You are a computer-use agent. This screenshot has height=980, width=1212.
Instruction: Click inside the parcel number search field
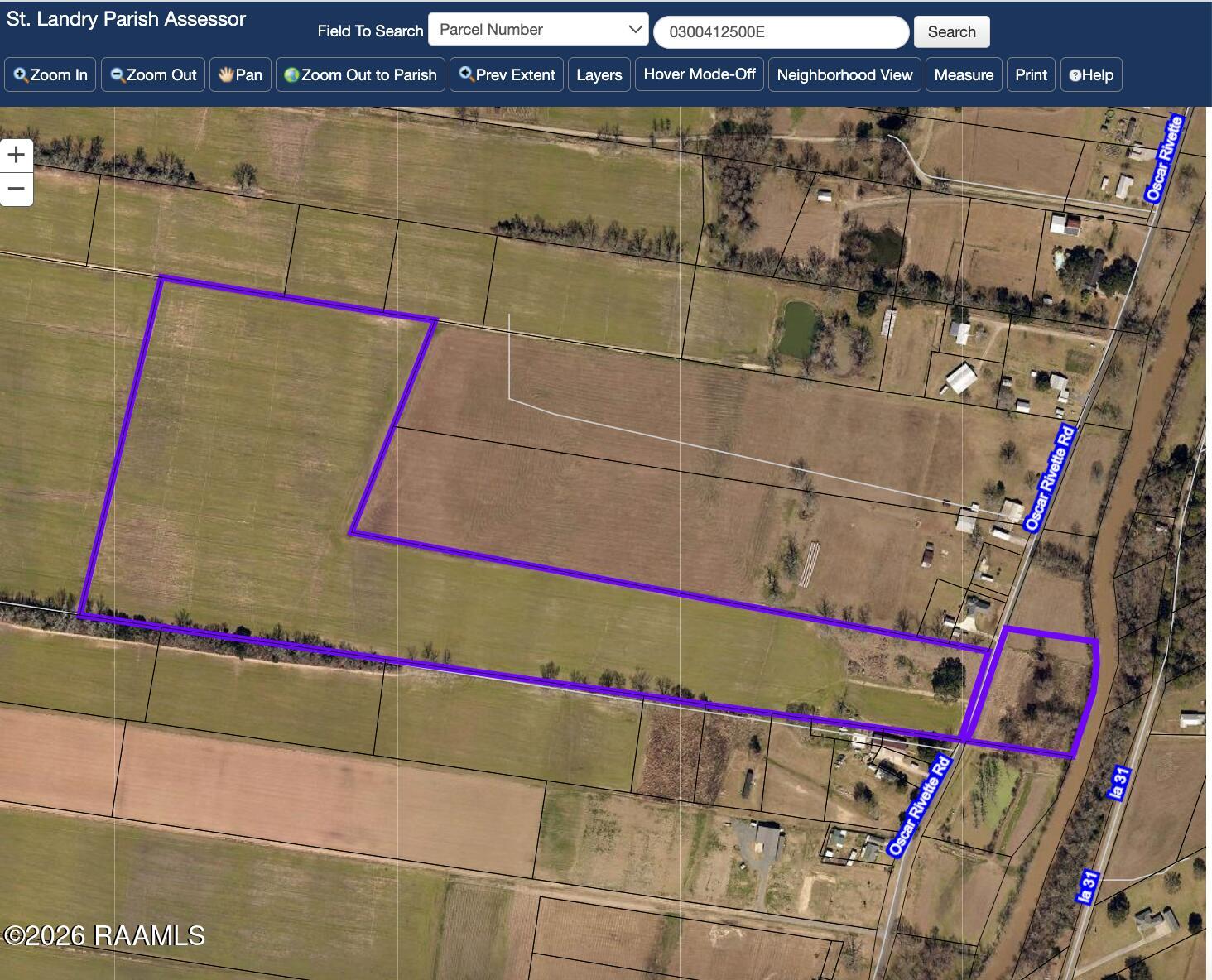[781, 31]
